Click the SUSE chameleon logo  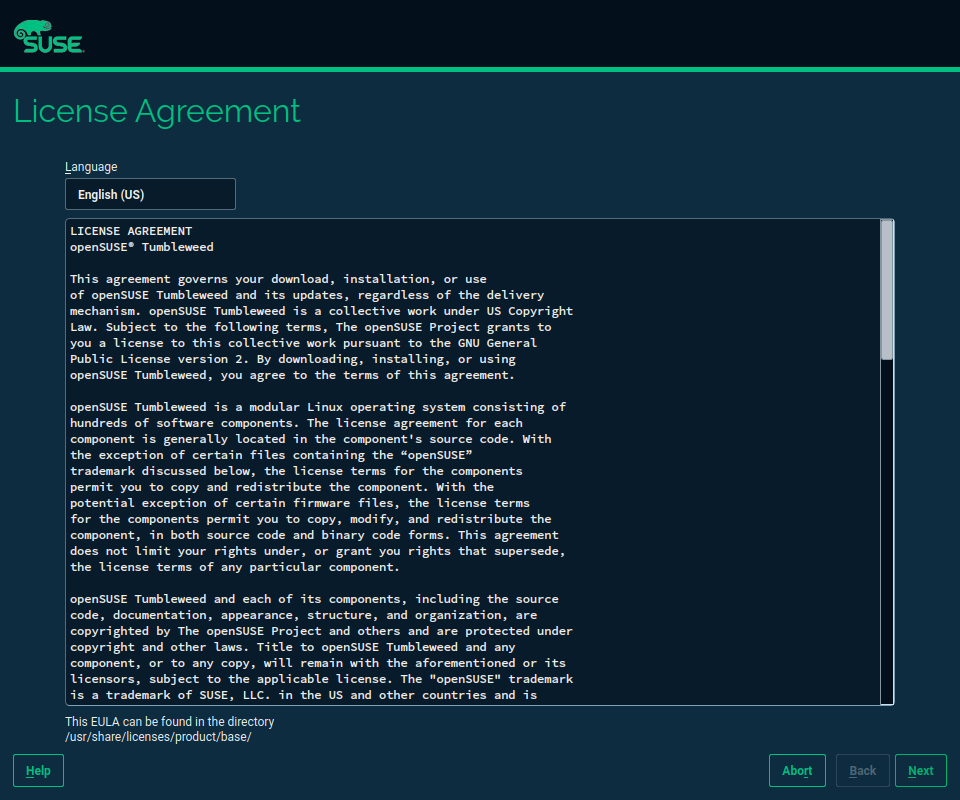coord(30,31)
